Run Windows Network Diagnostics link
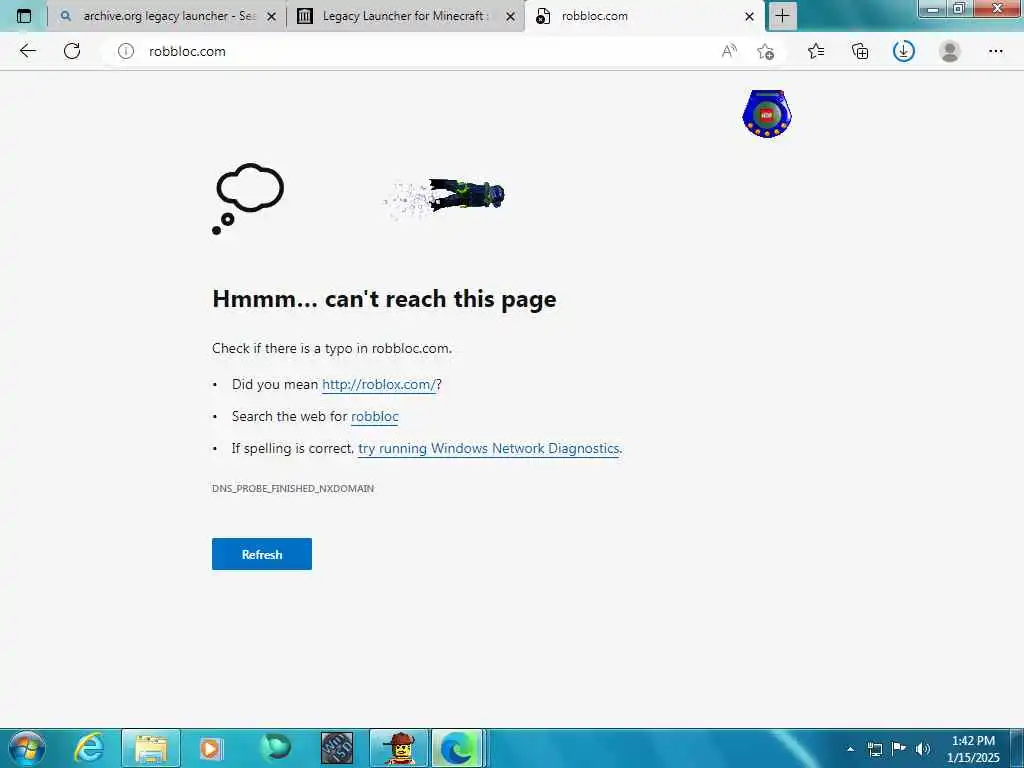 [x=488, y=449]
